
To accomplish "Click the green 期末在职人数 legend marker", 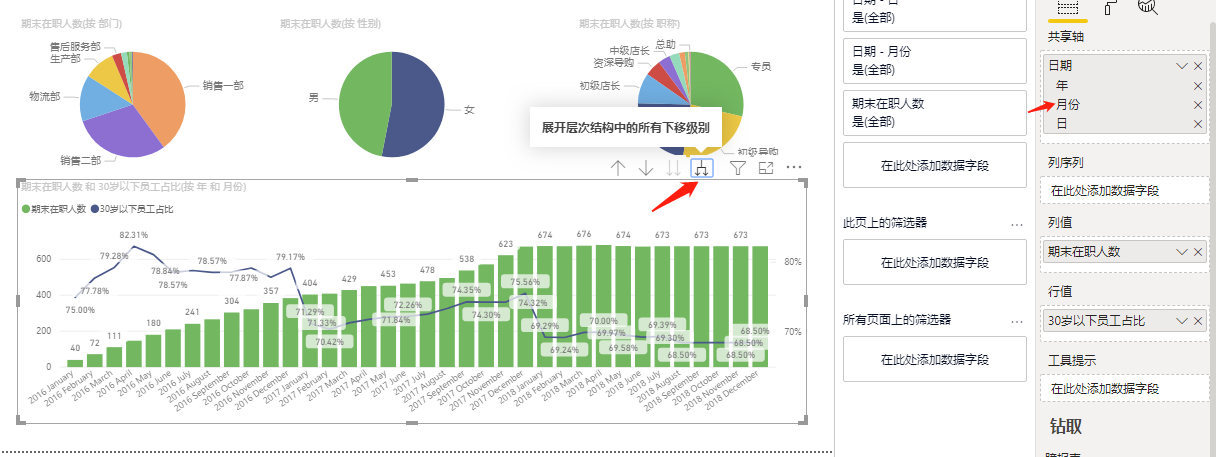I will click(x=25, y=209).
